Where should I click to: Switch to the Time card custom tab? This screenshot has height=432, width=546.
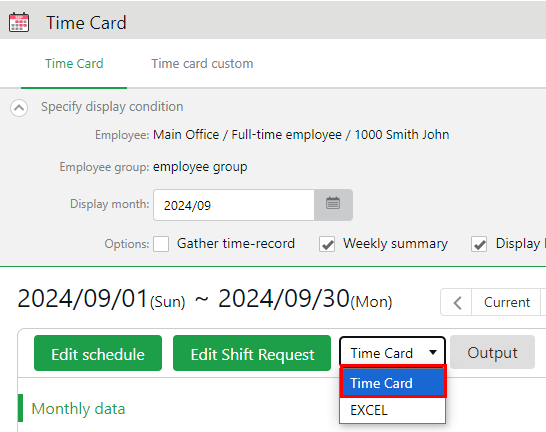point(202,64)
